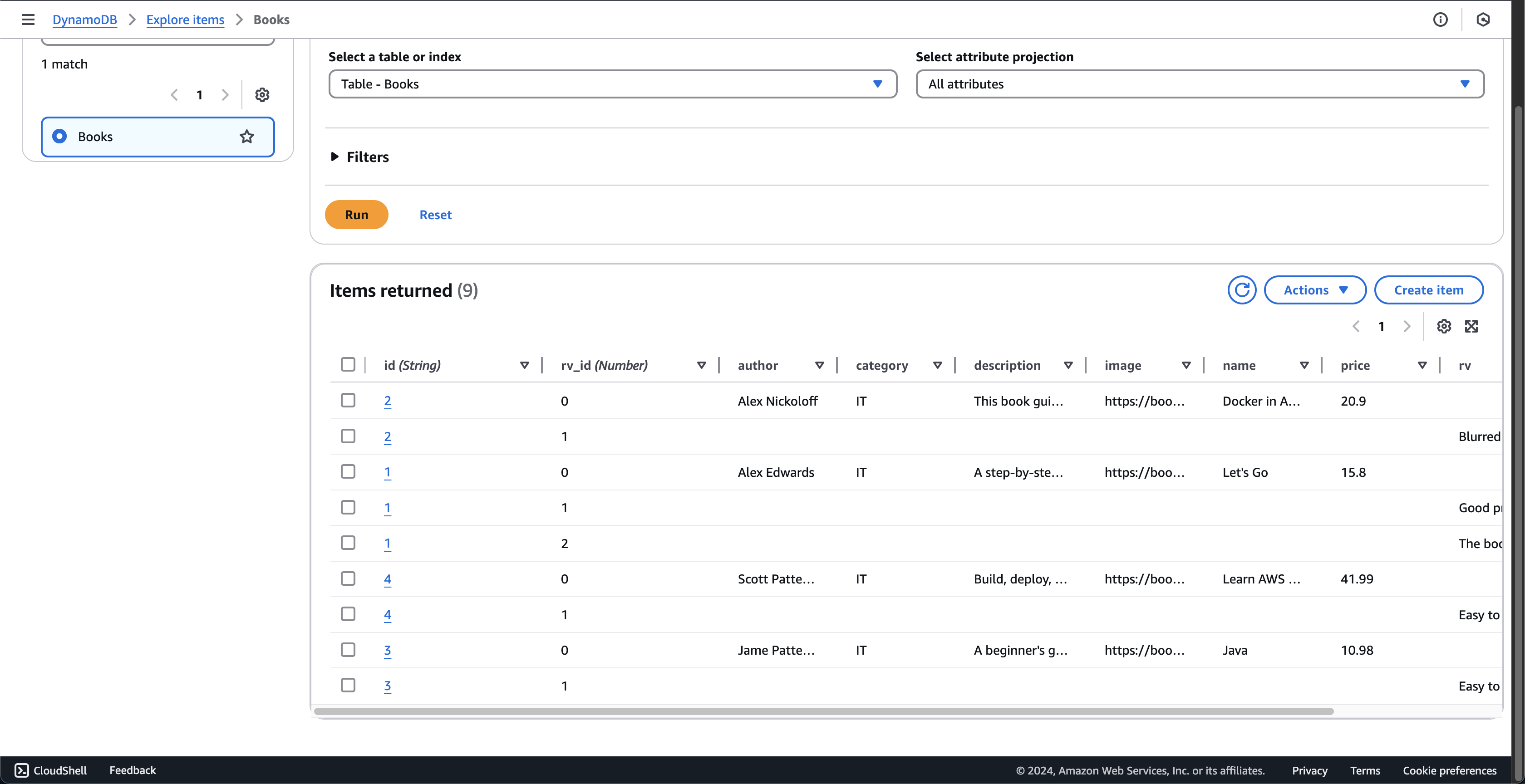Image resolution: width=1525 pixels, height=784 pixels.
Task: Sort by name column arrow
Action: point(1304,365)
